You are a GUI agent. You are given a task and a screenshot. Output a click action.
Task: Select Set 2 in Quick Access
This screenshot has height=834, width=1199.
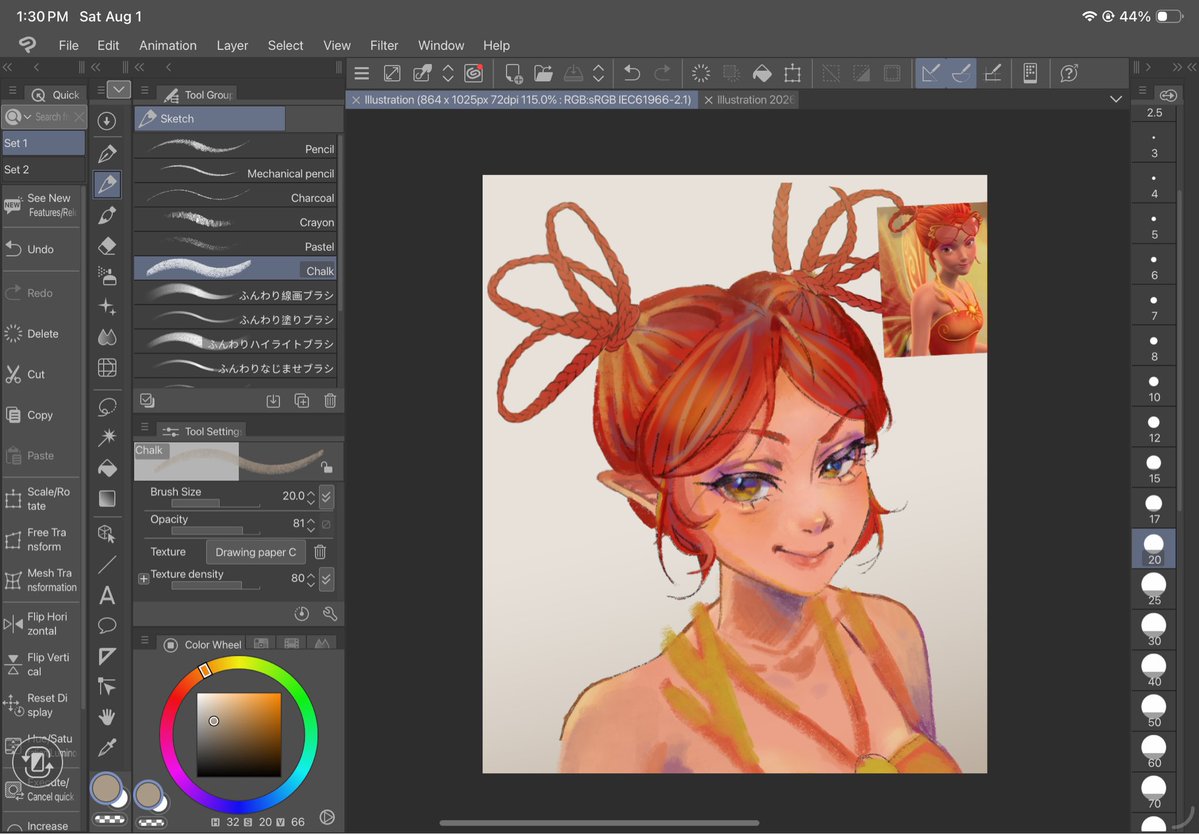[43, 170]
